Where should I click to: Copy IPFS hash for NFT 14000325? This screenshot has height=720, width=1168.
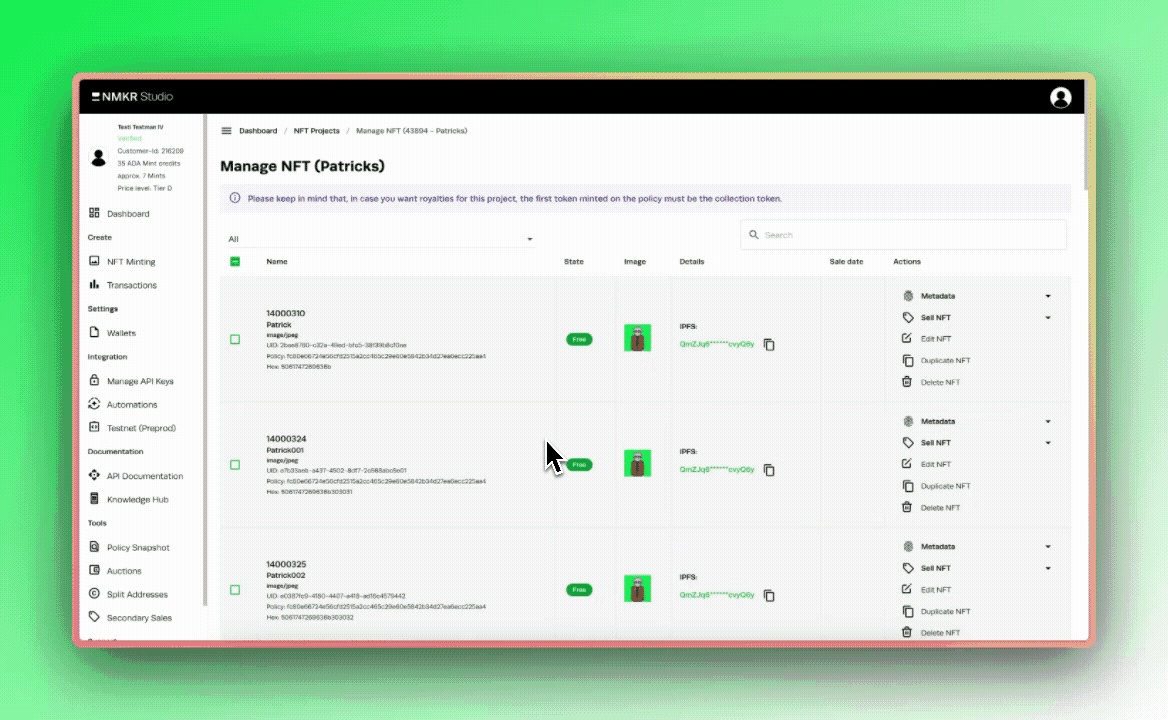769,596
